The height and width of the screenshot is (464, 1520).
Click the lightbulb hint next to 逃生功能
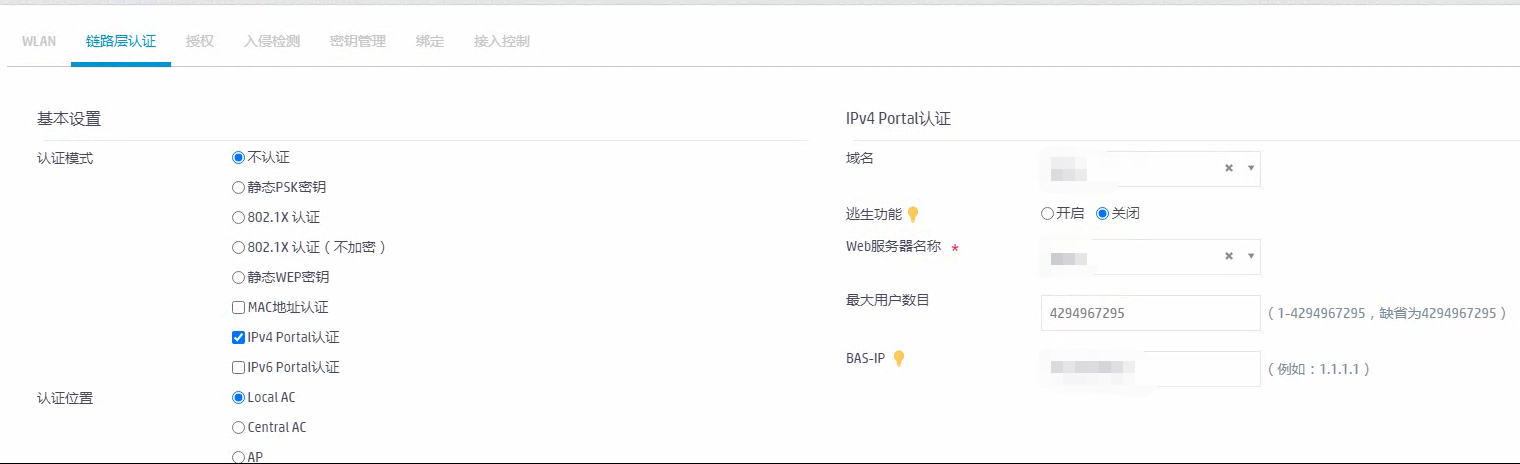912,214
